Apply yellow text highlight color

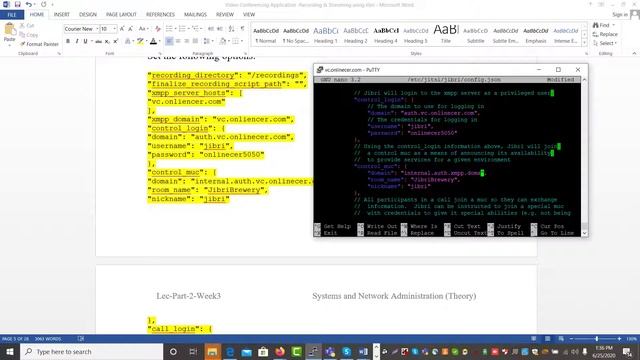coord(140,41)
